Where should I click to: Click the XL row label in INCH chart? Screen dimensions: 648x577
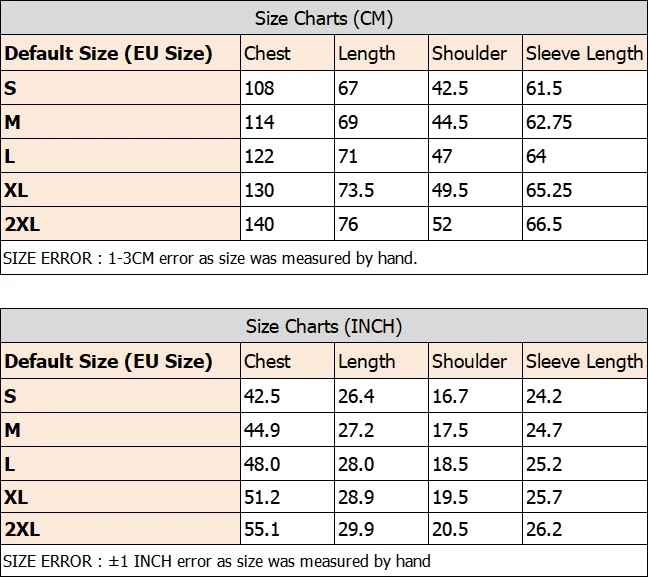click(16, 497)
